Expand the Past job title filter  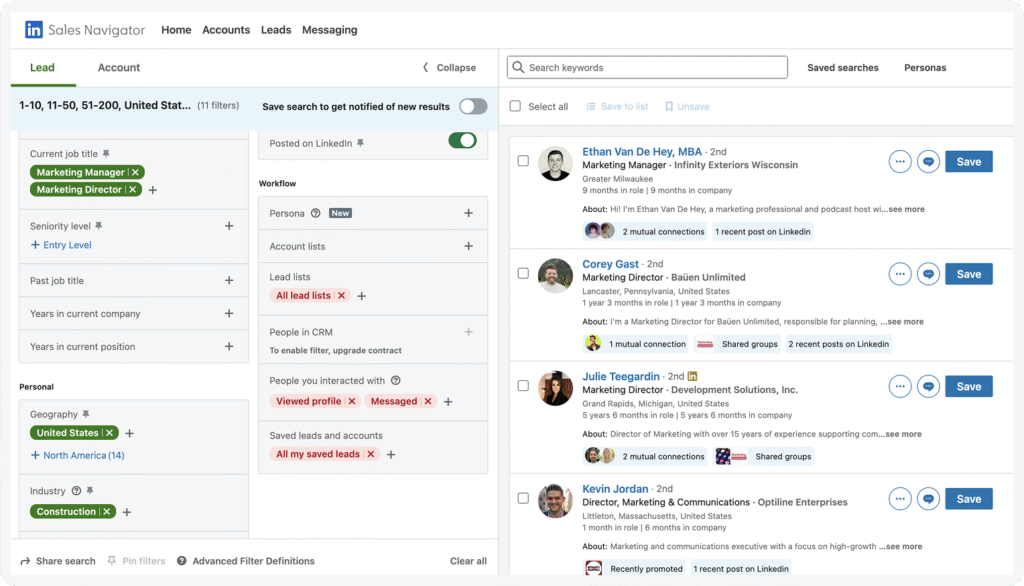click(x=229, y=281)
